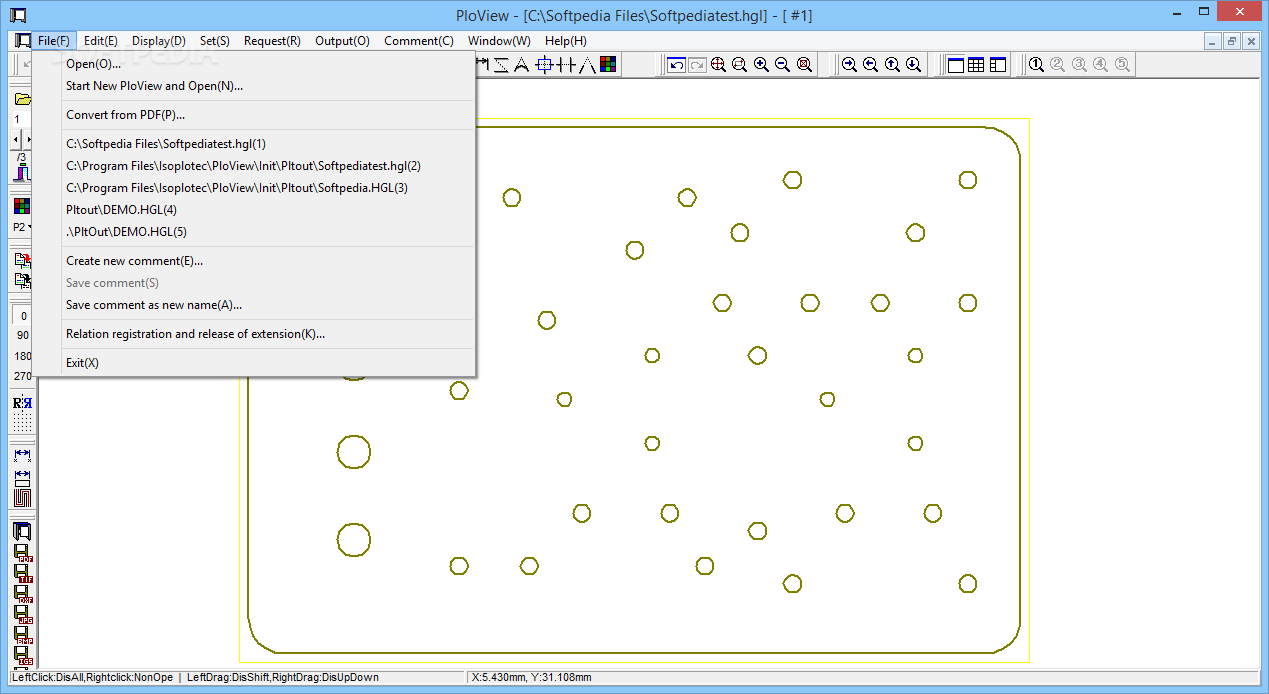Open the Display(D) menu
1269x694 pixels.
pos(159,41)
